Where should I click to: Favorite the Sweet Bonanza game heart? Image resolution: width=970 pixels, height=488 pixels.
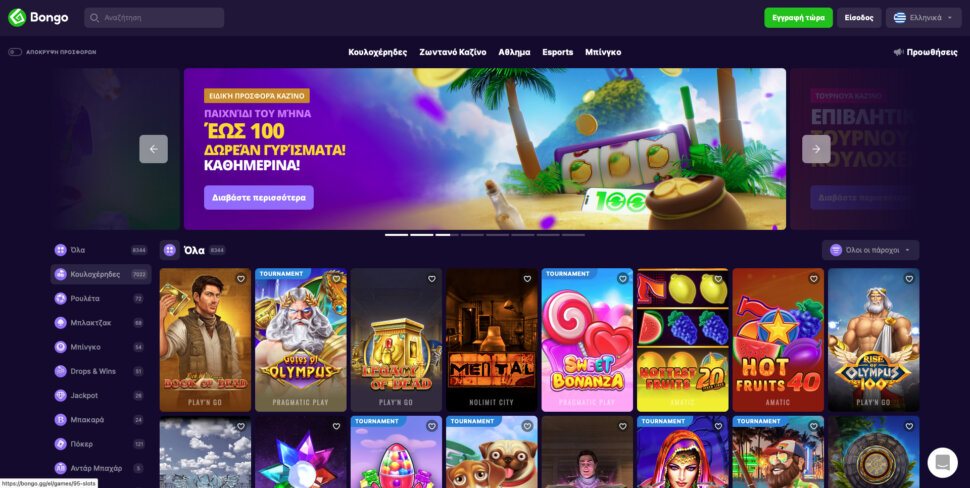click(x=622, y=279)
